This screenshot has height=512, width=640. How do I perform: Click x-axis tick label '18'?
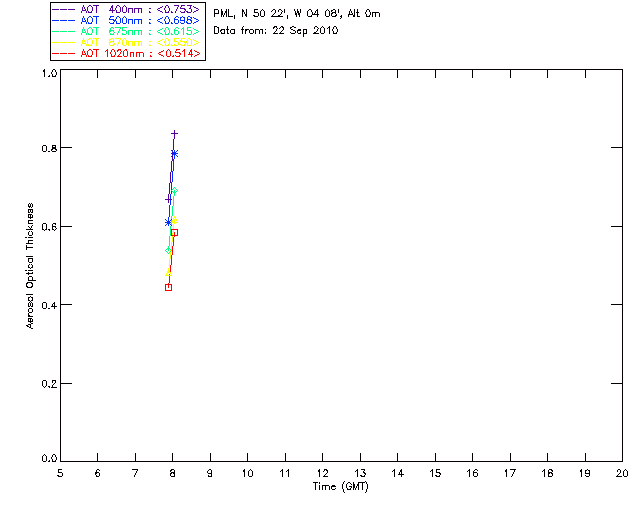(x=547, y=473)
